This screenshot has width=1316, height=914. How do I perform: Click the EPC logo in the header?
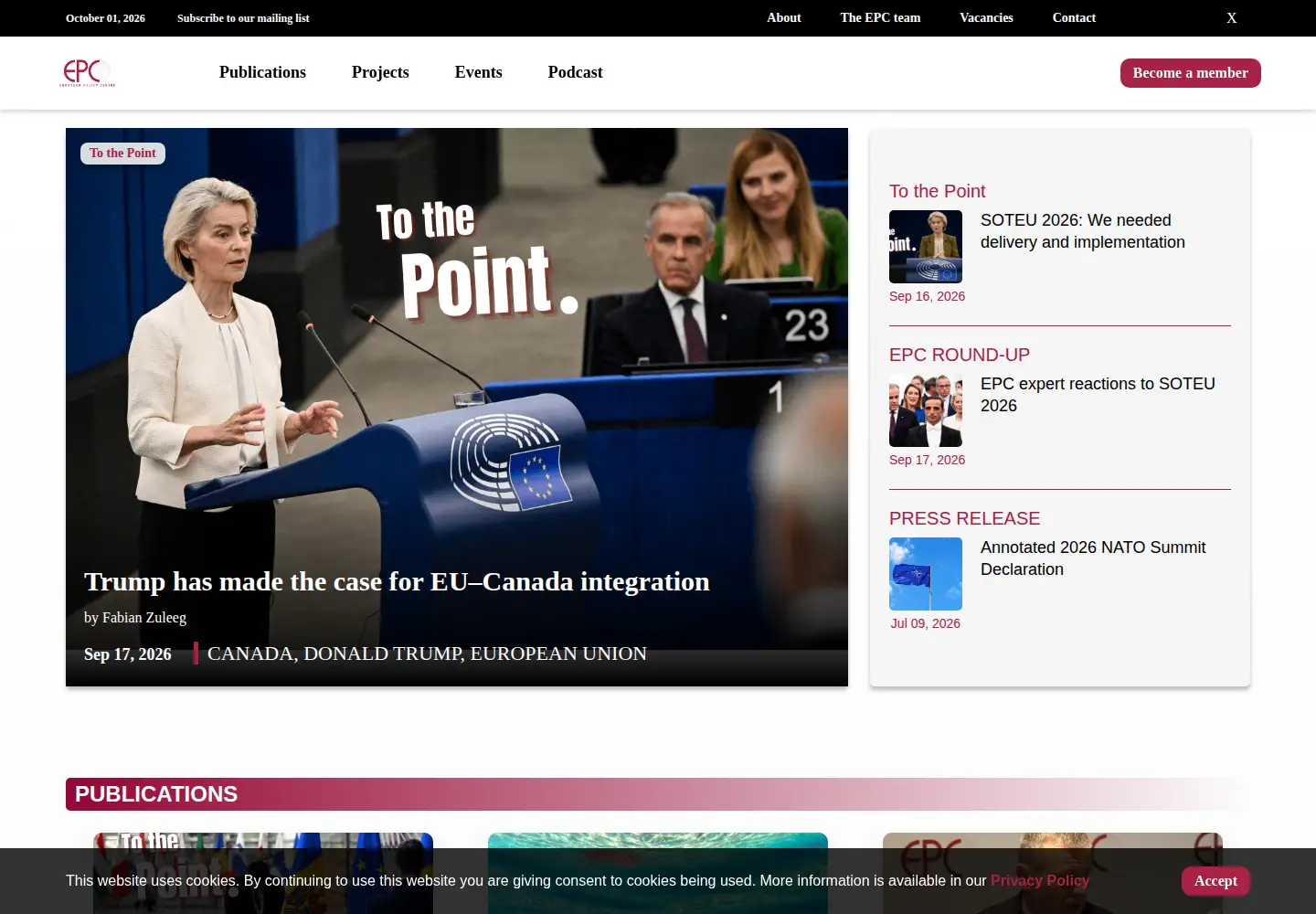pos(88,73)
